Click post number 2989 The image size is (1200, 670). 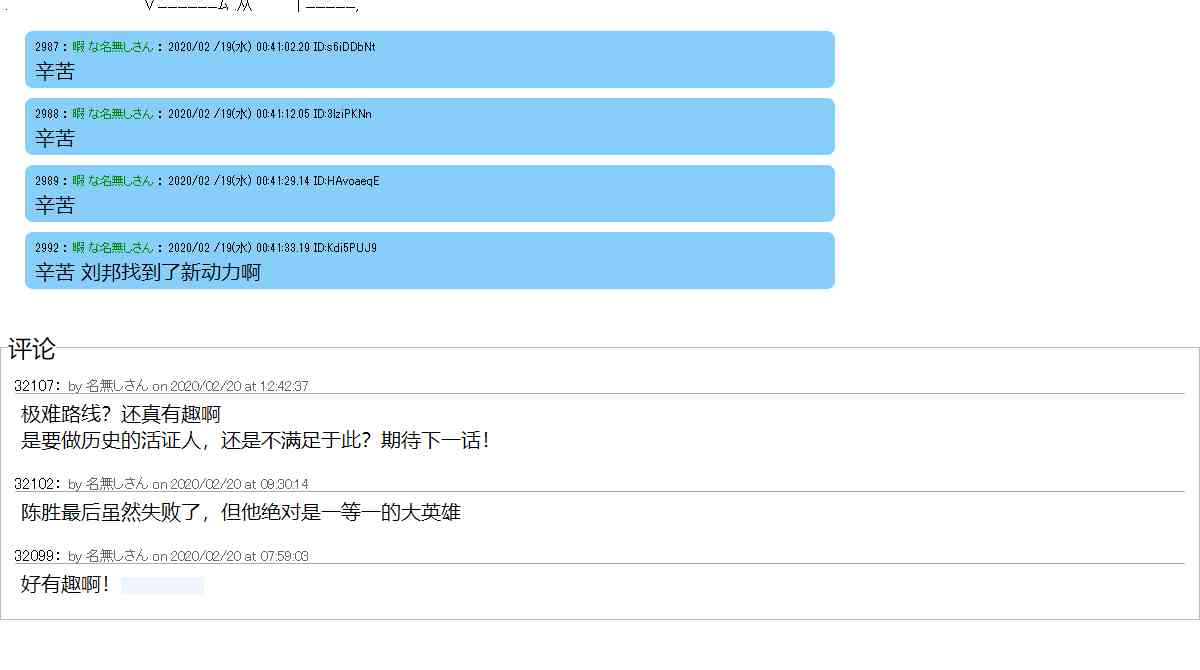coord(47,181)
